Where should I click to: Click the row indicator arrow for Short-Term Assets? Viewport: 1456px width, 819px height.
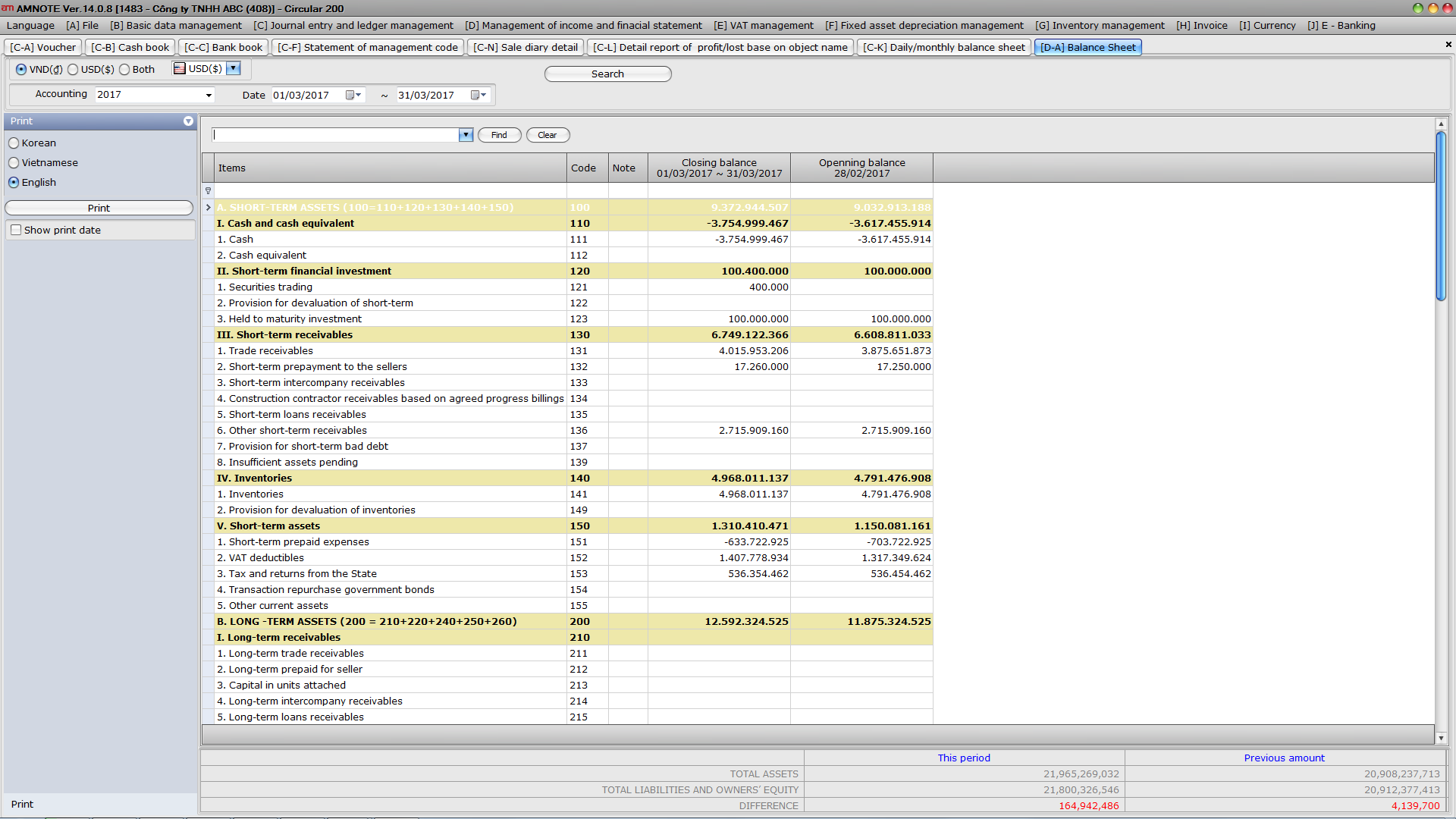(208, 208)
